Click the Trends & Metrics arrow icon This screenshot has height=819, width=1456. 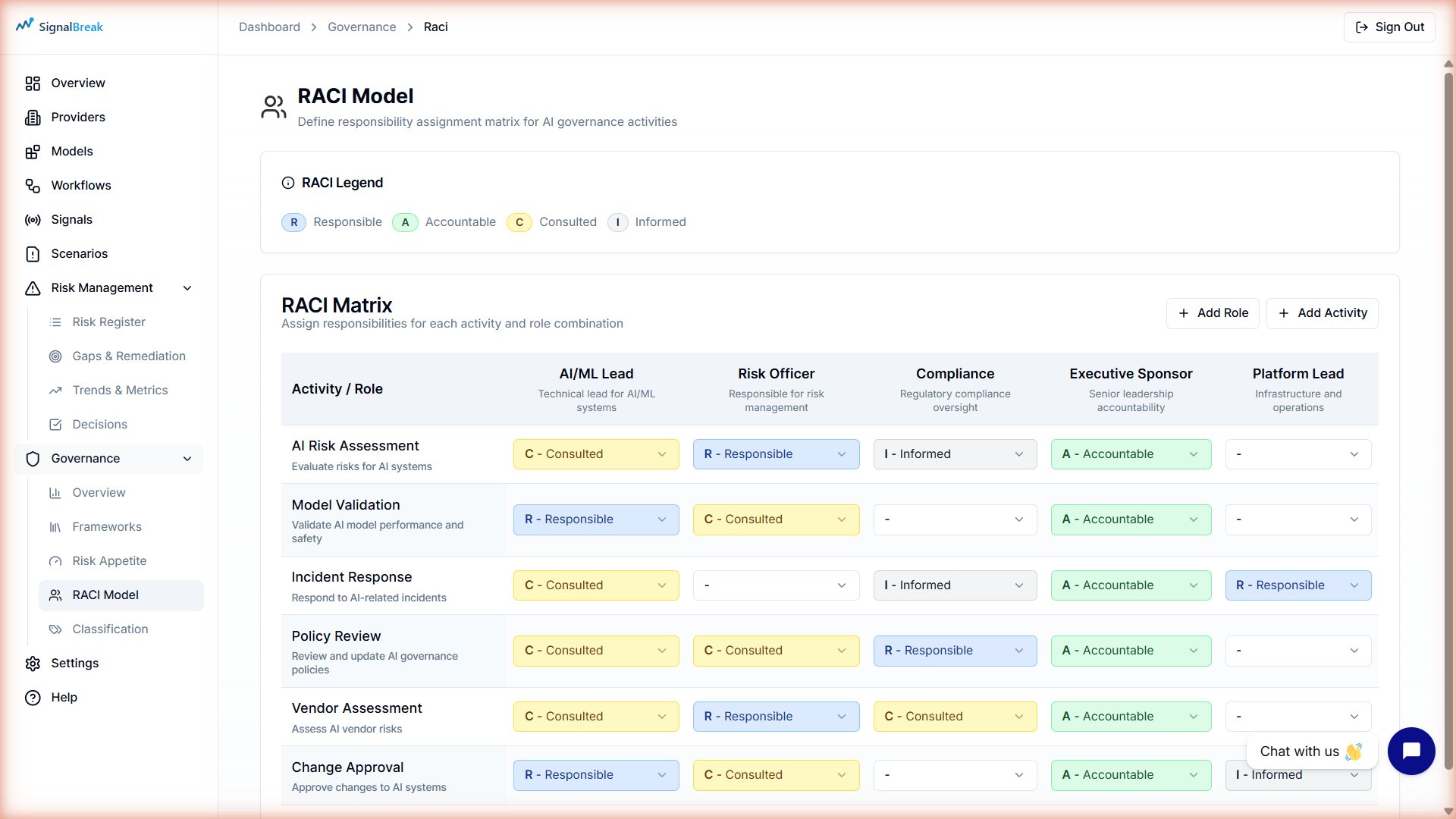point(55,390)
